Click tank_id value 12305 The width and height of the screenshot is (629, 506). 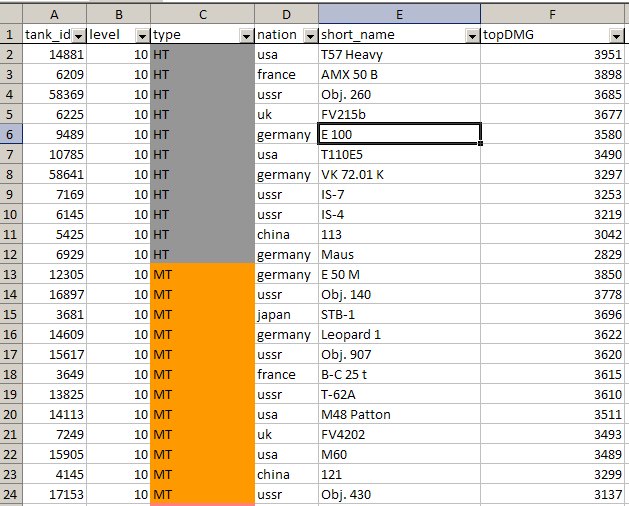(x=55, y=274)
